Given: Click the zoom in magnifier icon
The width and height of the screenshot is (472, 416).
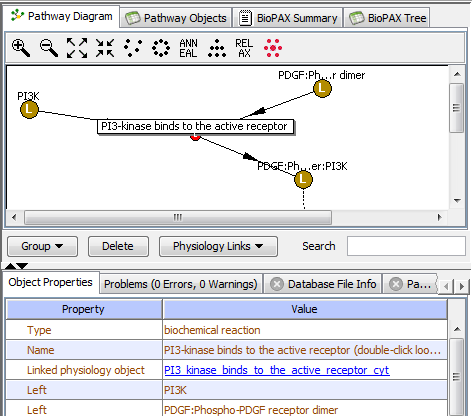Looking at the screenshot, I should pos(21,48).
